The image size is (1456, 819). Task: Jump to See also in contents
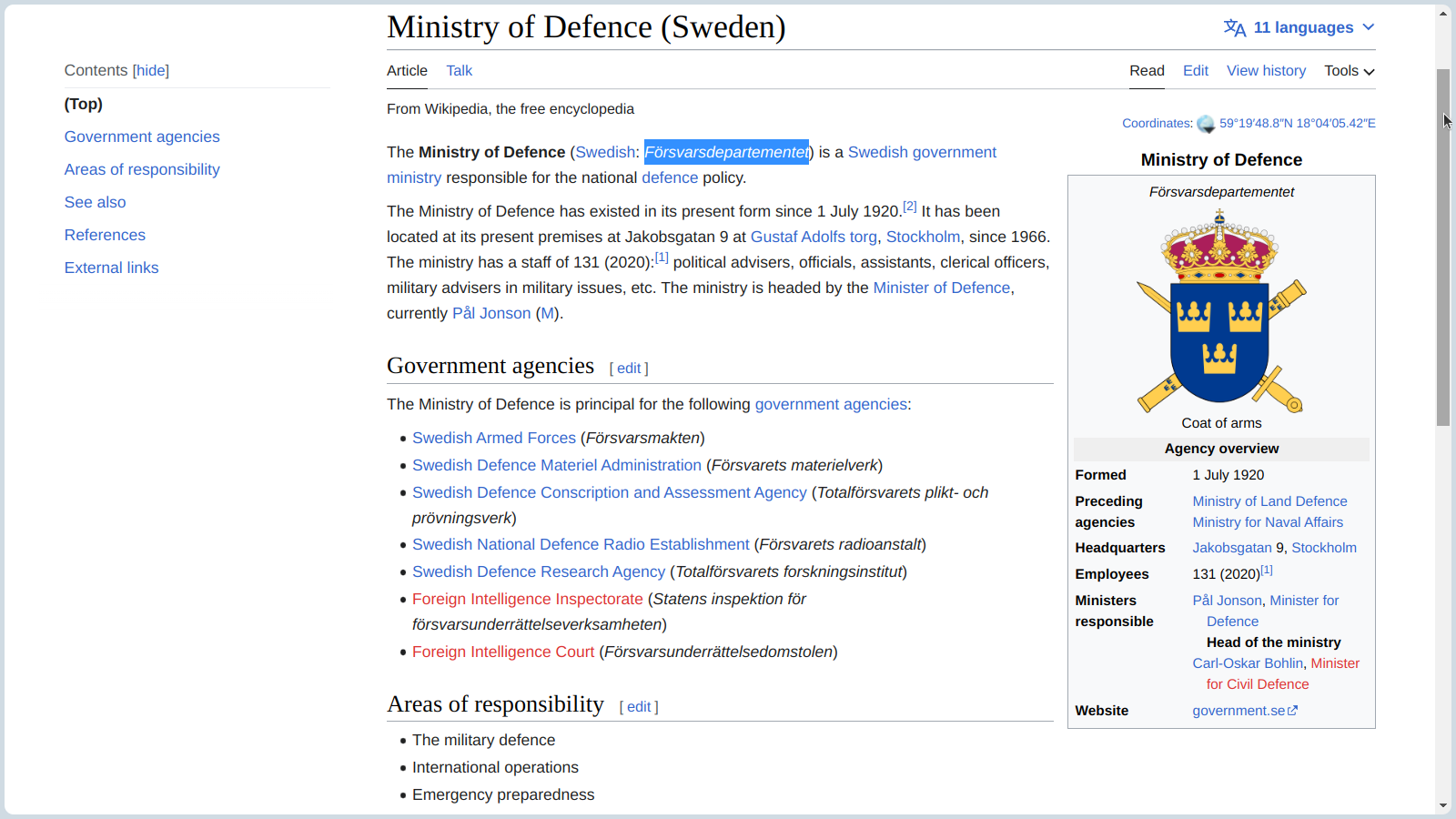[95, 203]
